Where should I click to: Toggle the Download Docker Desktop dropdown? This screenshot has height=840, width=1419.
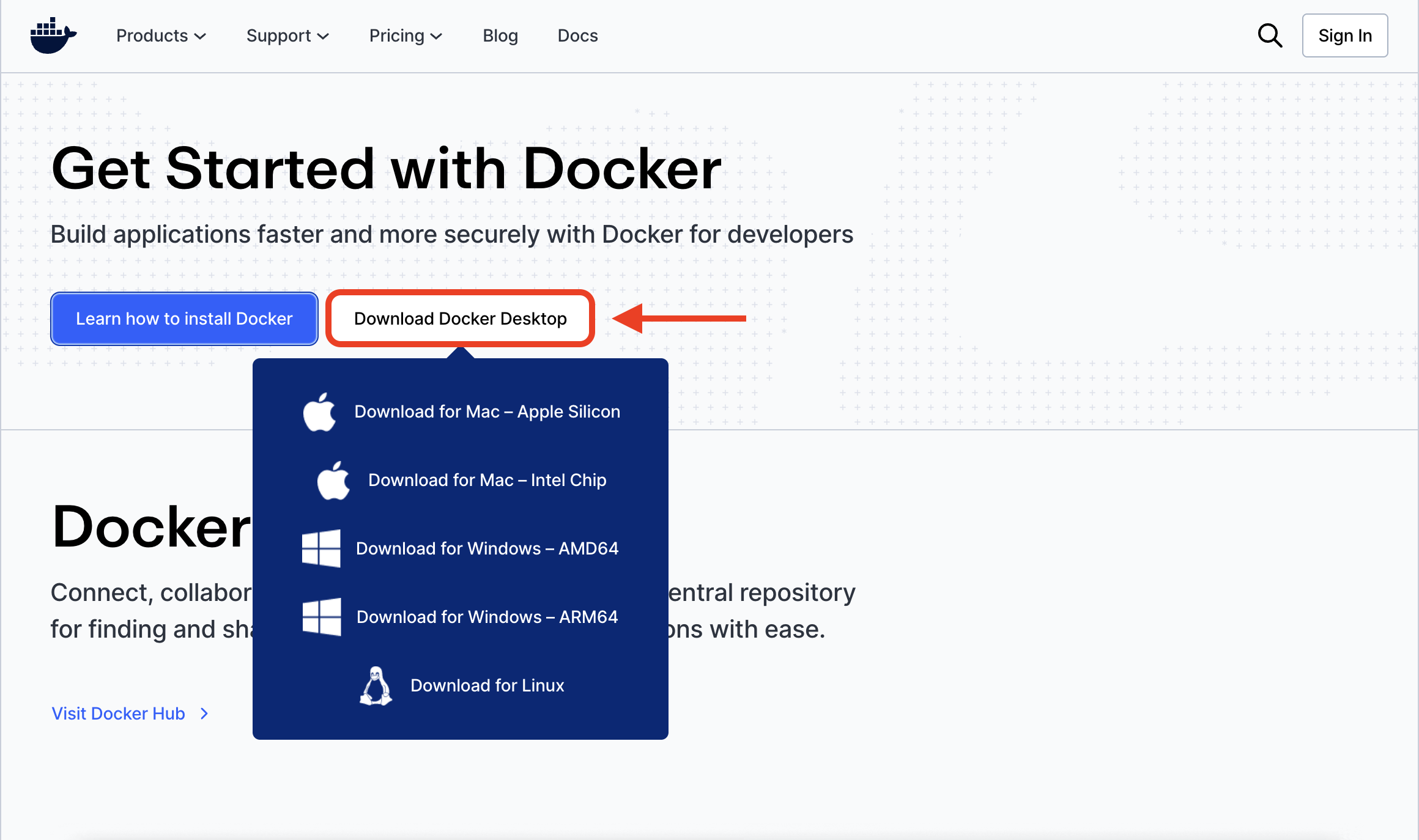pyautogui.click(x=460, y=319)
